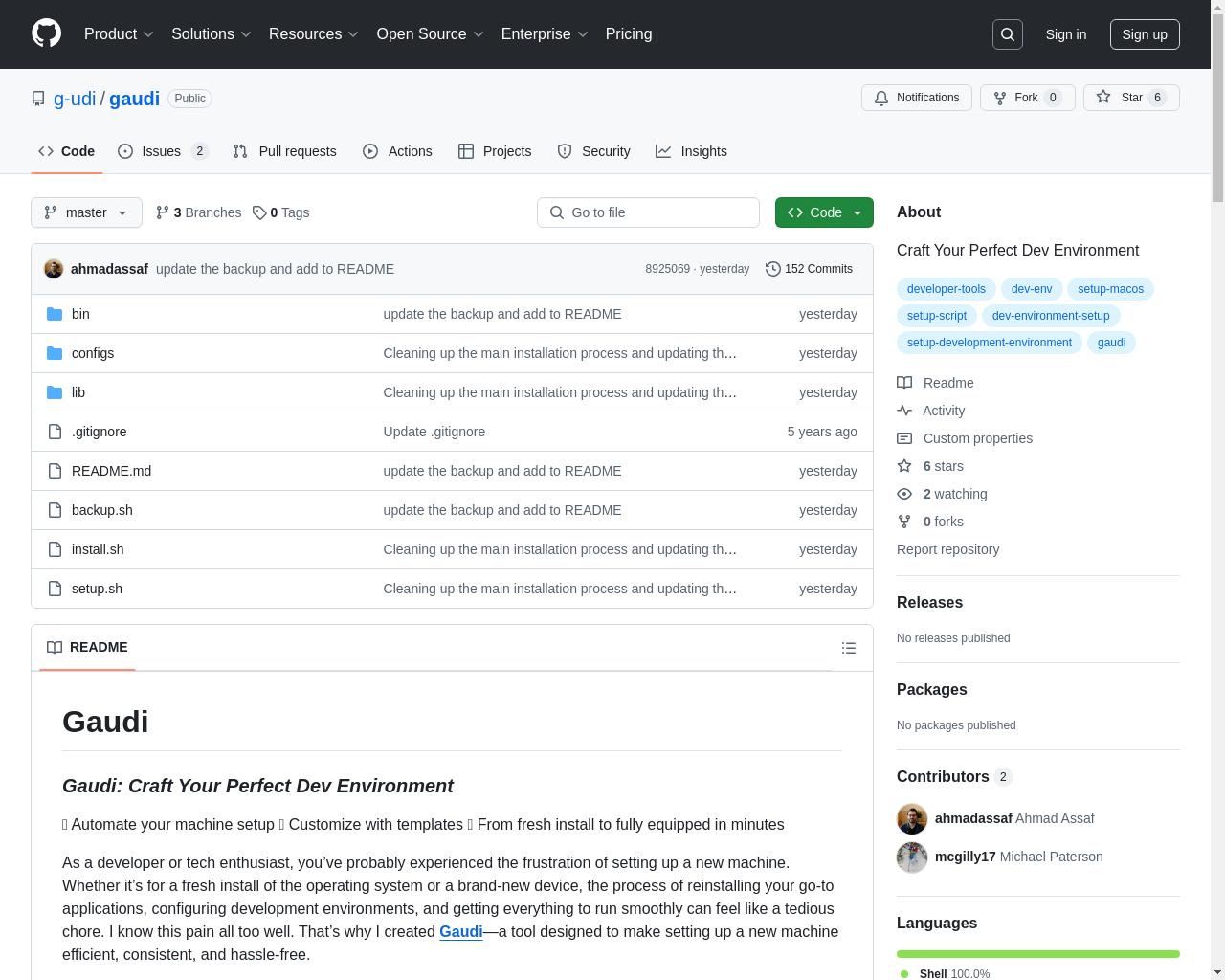Click ahmadassaf contributor avatar
This screenshot has height=980, width=1225.
(x=912, y=818)
